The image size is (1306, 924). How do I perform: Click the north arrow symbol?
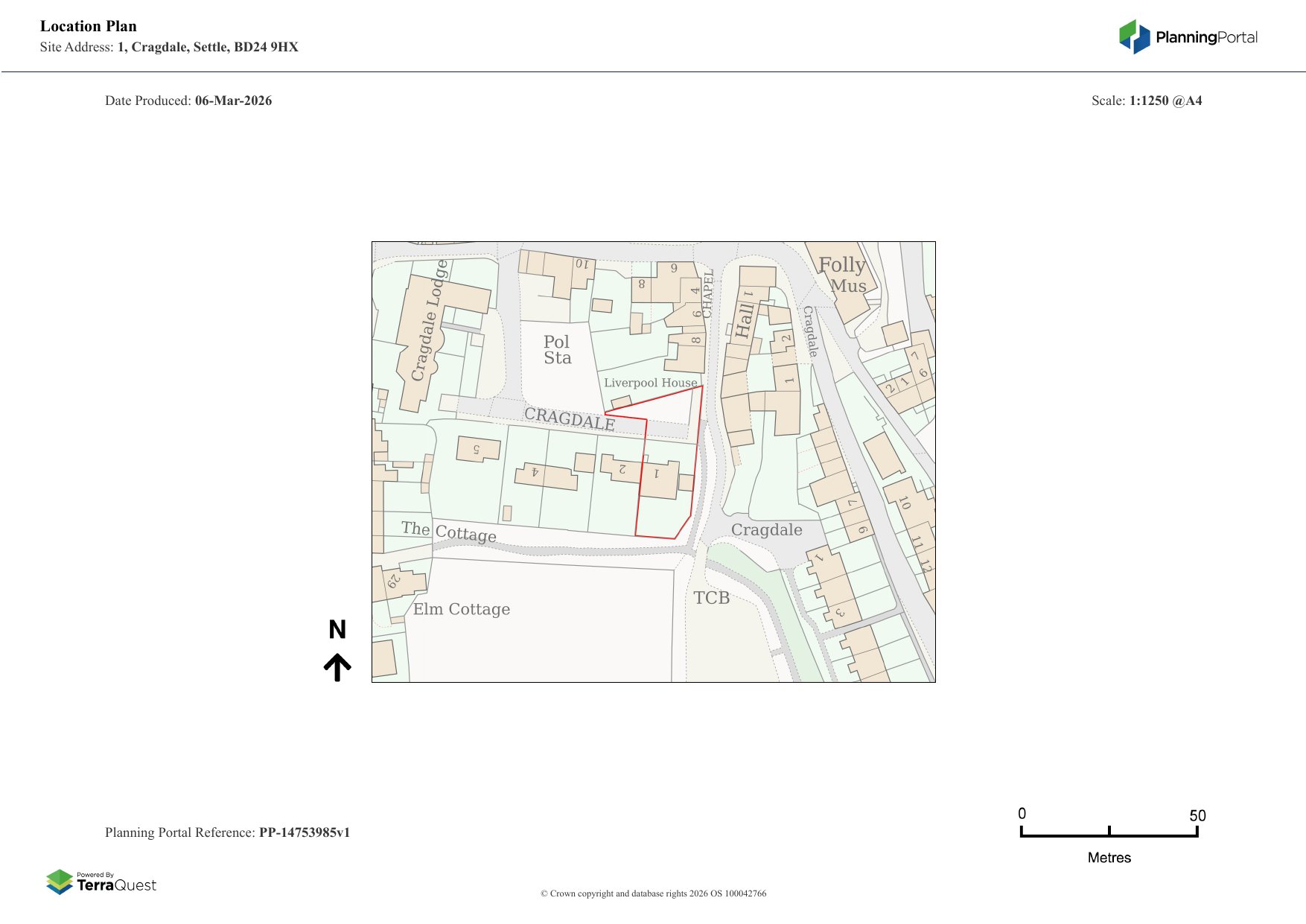[x=337, y=667]
